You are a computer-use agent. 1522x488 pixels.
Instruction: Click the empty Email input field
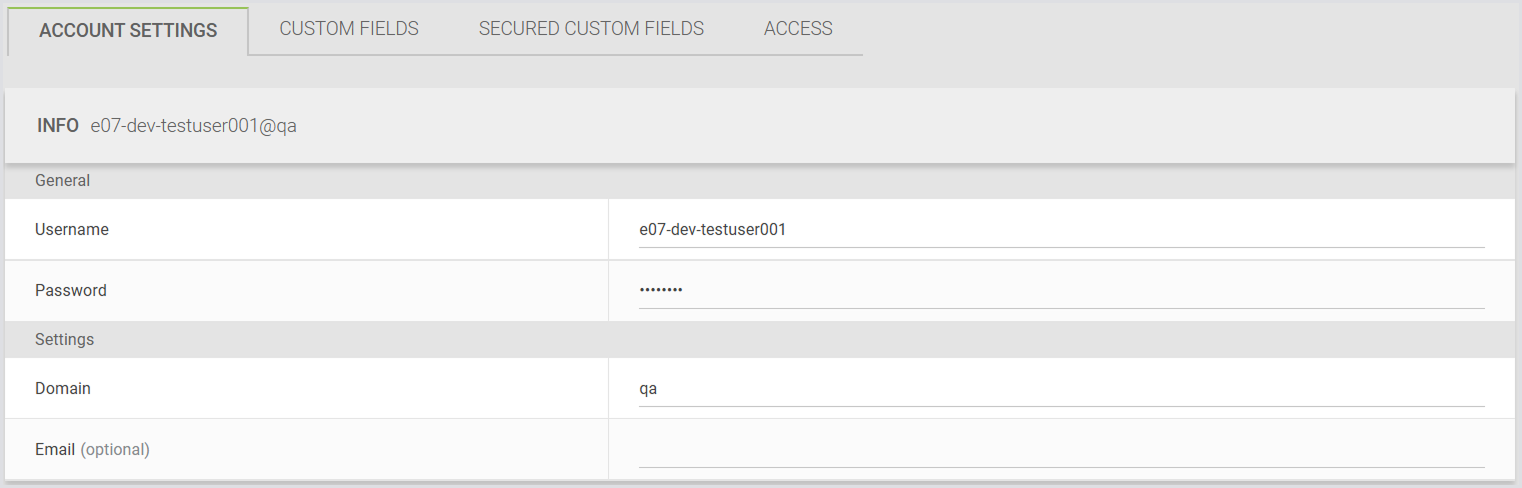tap(1060, 450)
